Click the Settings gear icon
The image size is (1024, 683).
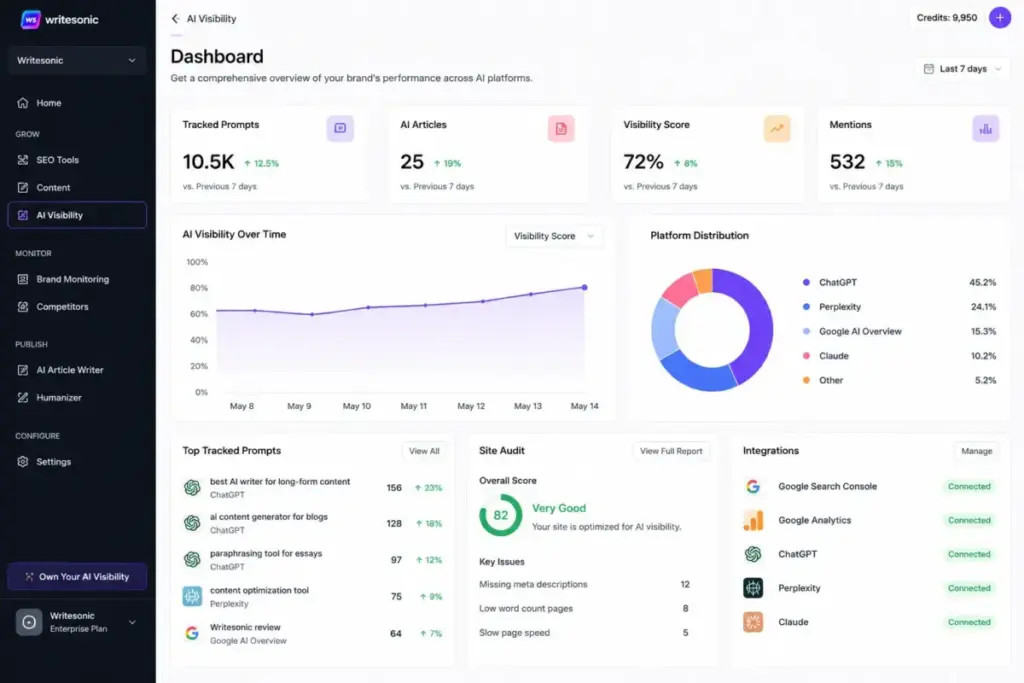23,462
